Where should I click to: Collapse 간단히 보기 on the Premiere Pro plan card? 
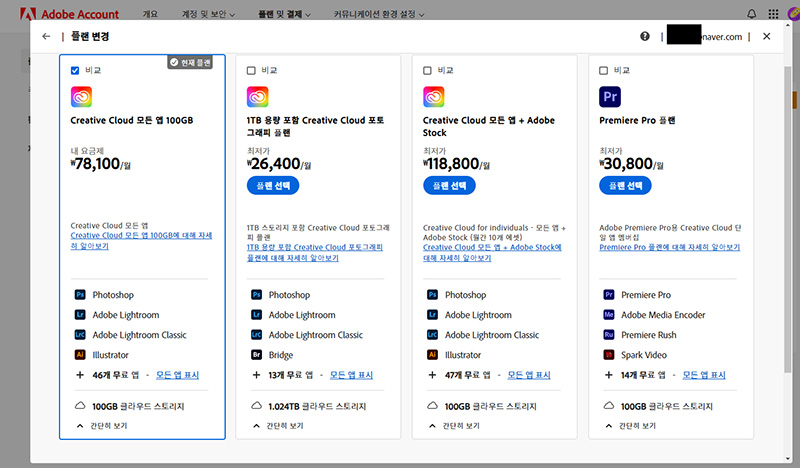click(x=631, y=426)
